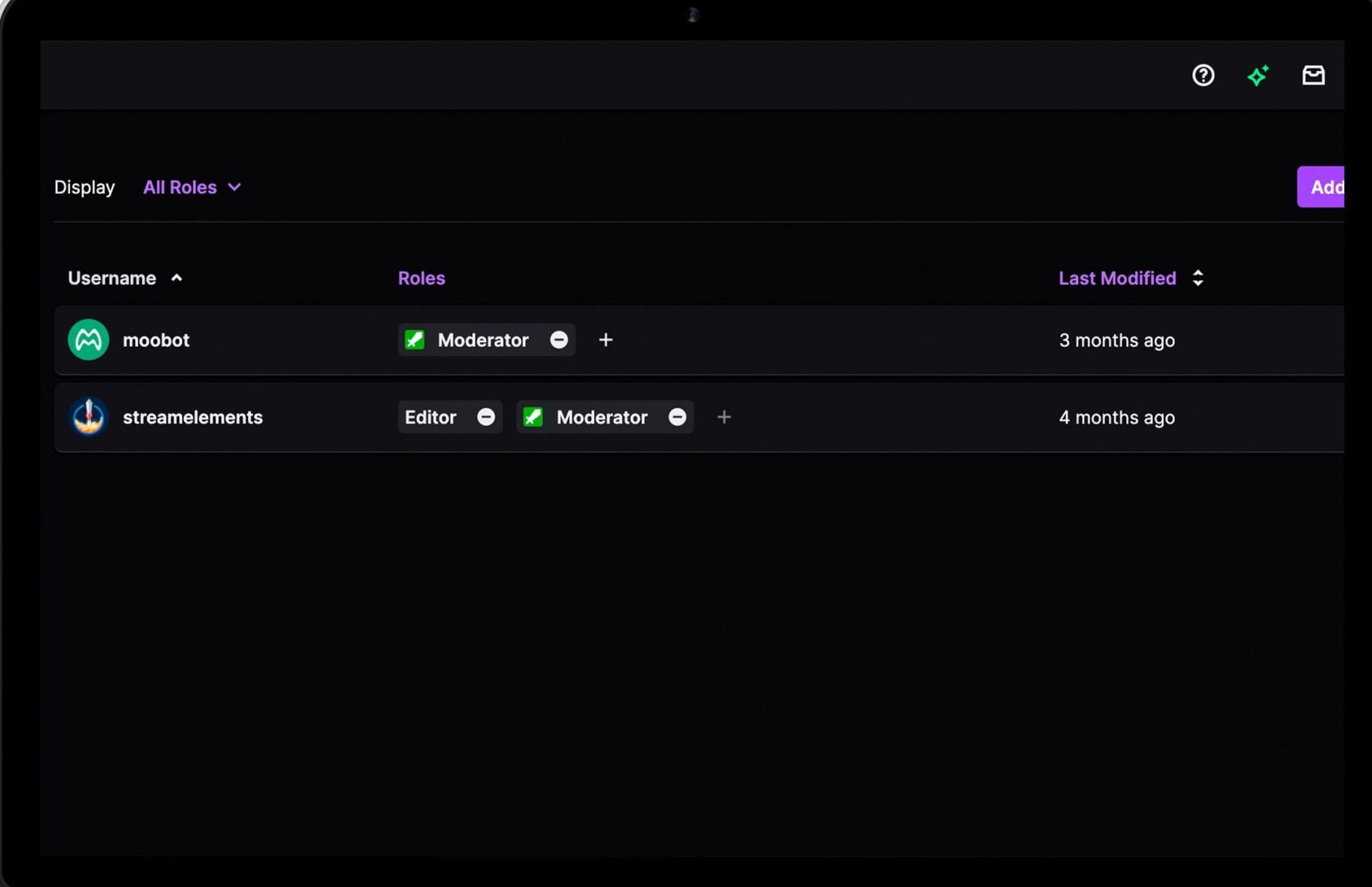This screenshot has width=1372, height=887.
Task: Click the green sword badge in moobot row
Action: click(x=415, y=340)
